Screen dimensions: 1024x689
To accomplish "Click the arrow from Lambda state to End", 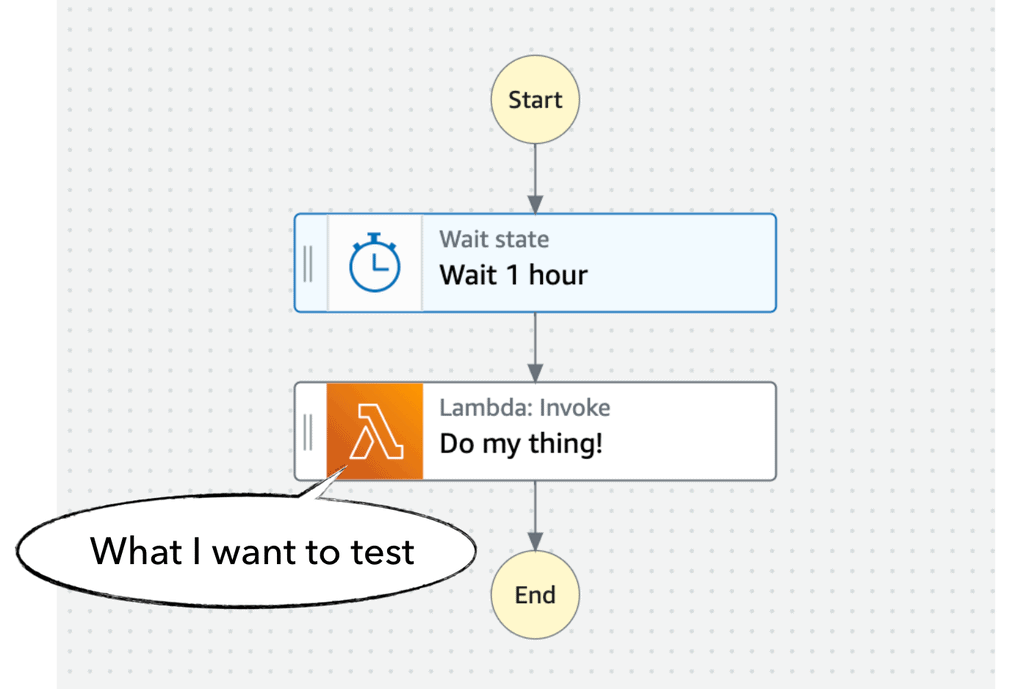I will [535, 514].
